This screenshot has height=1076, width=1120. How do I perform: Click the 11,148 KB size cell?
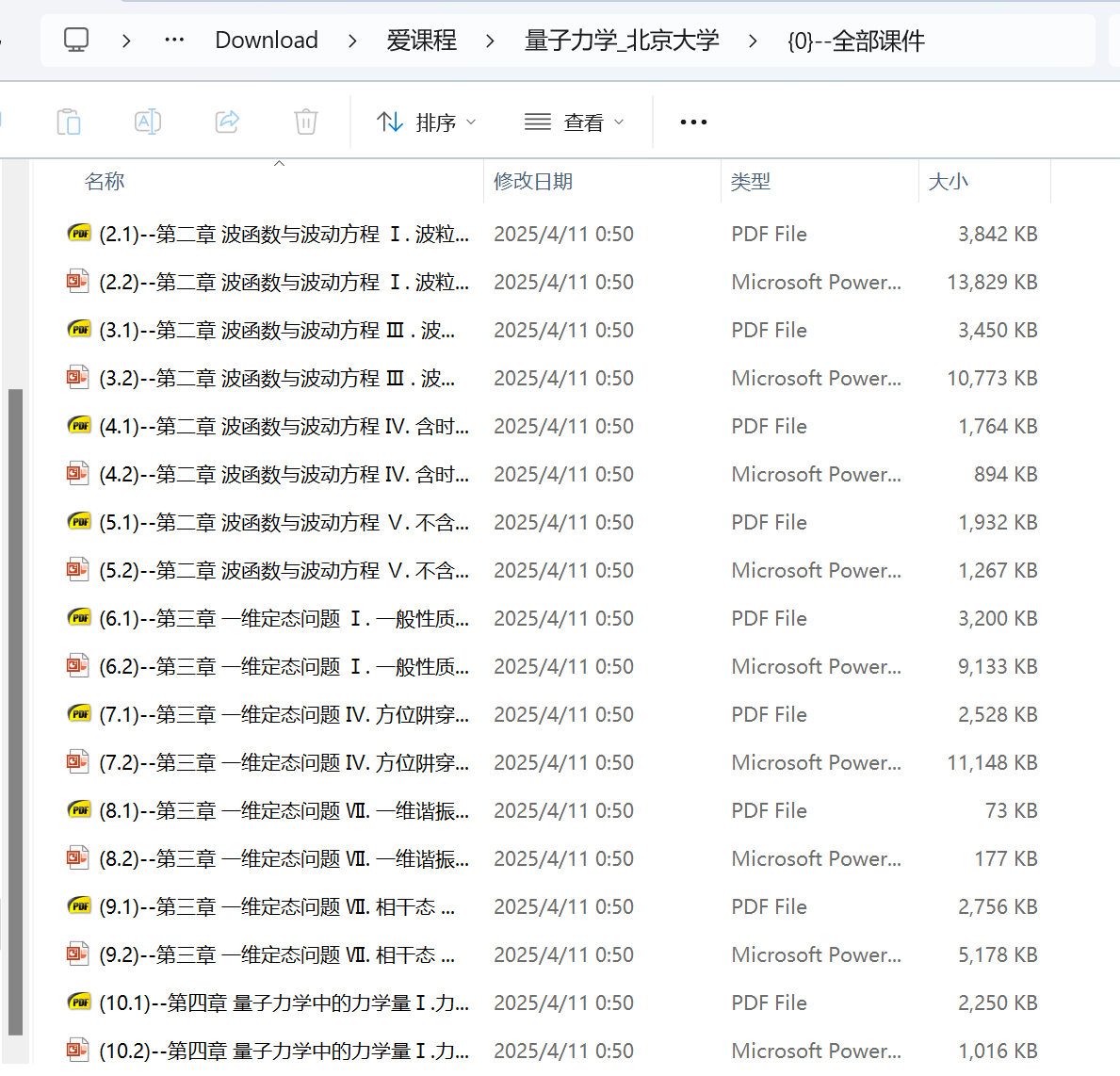click(992, 763)
